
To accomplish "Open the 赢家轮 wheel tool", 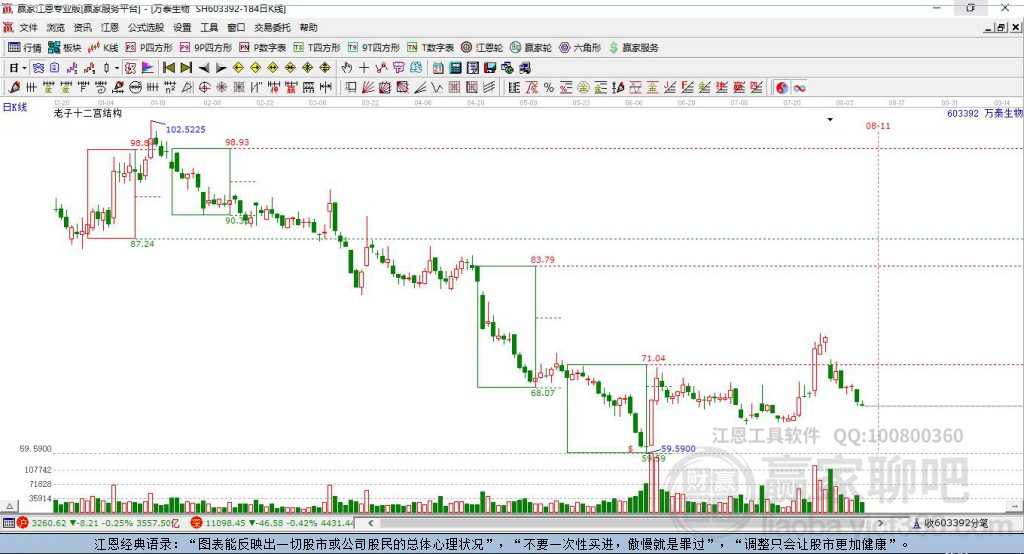I will click(531, 48).
